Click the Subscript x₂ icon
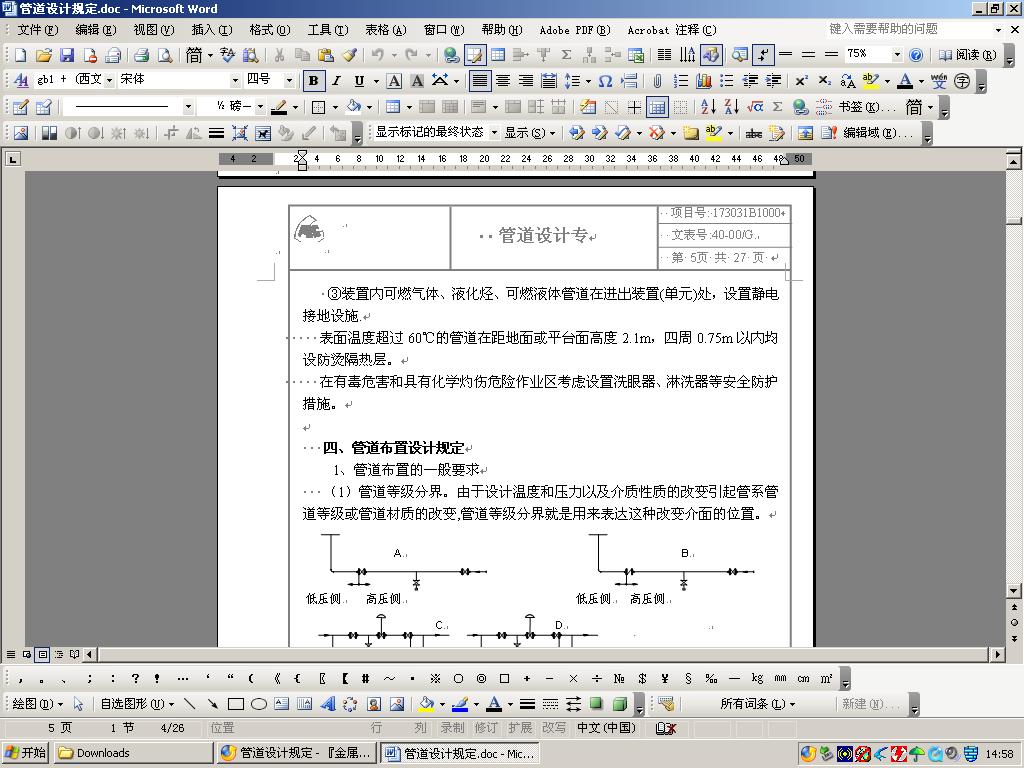The width and height of the screenshot is (1024, 768). pos(825,81)
